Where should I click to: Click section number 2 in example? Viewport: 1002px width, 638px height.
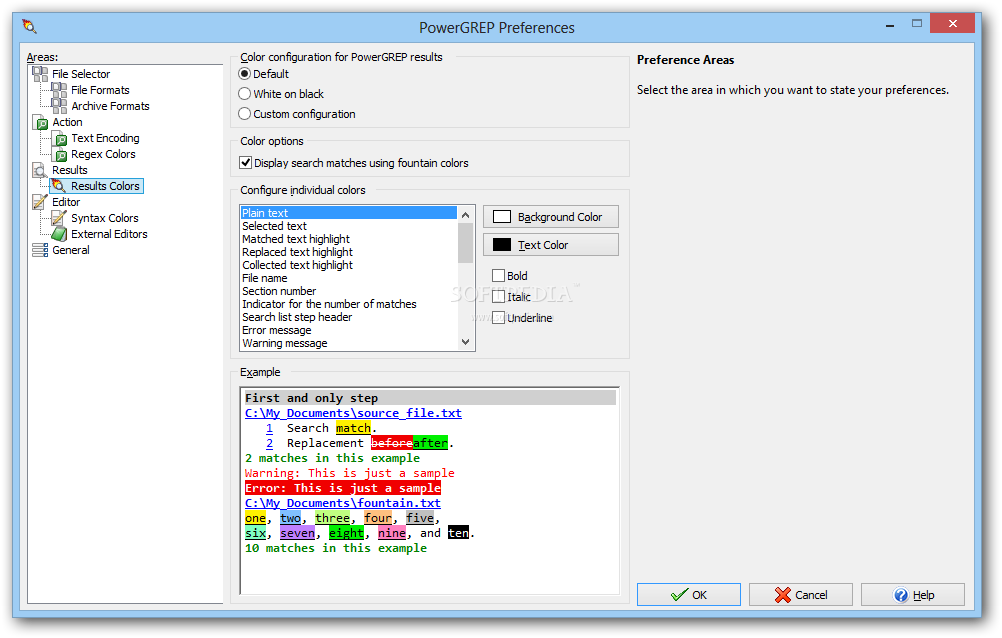[269, 443]
